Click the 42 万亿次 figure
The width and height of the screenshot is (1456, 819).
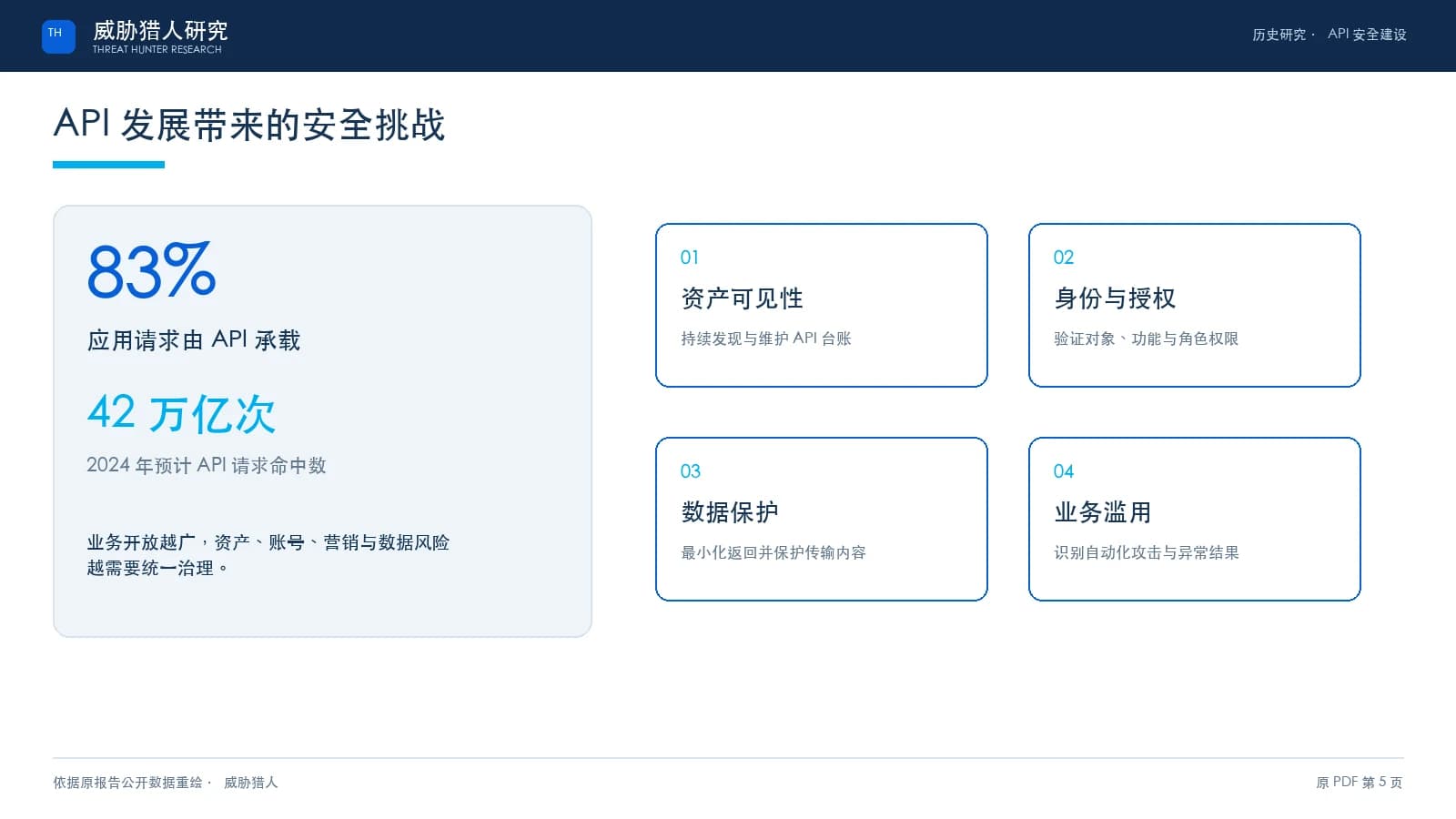181,414
